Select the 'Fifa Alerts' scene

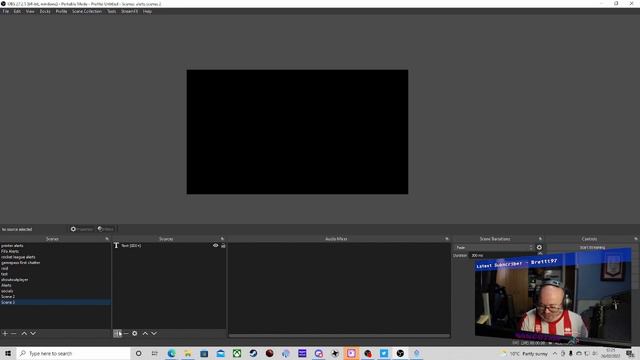55,251
